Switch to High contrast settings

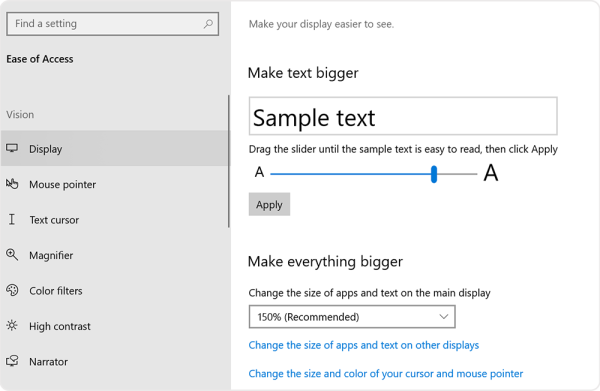(115, 326)
